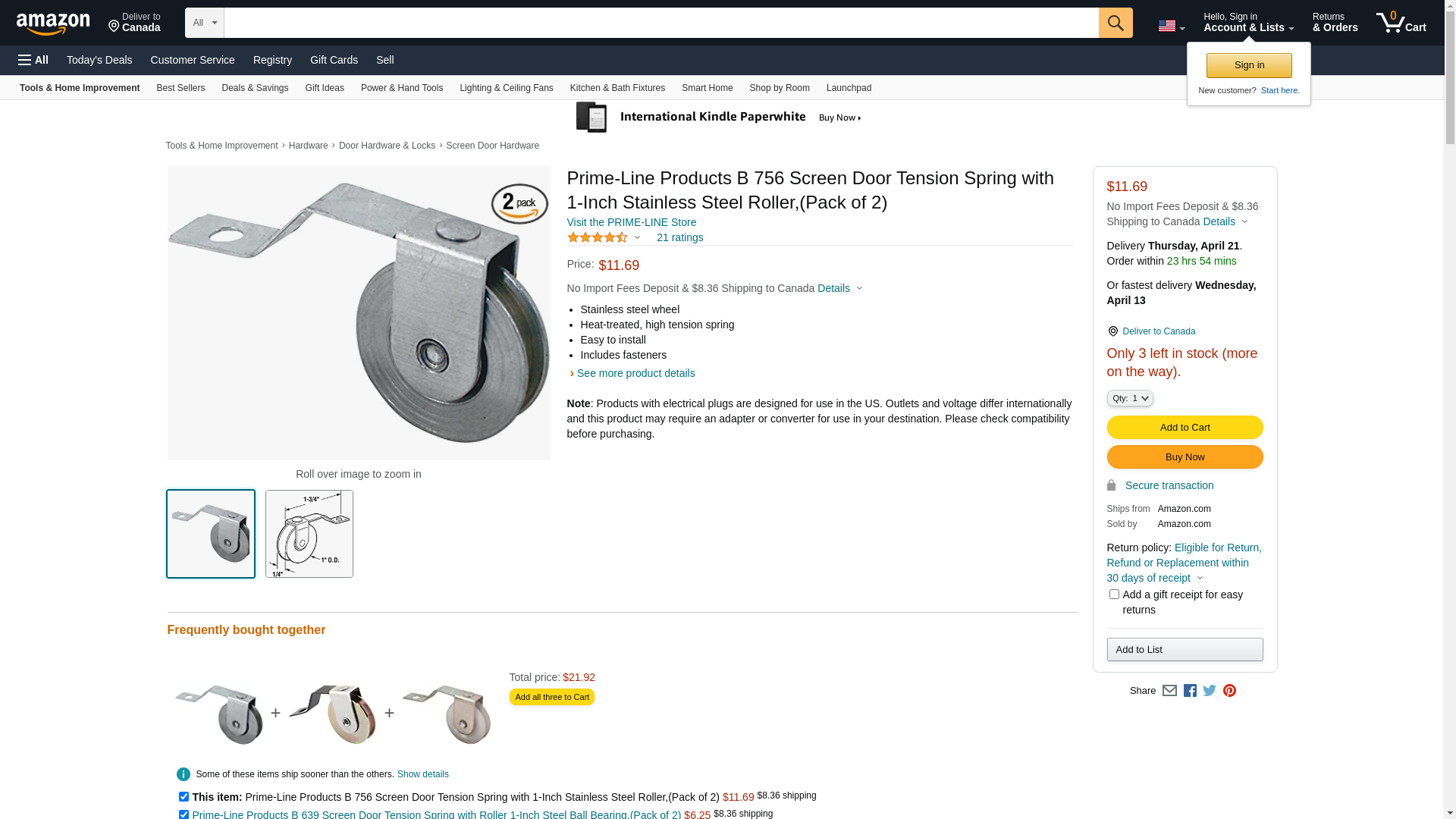The width and height of the screenshot is (1456, 819).
Task: Open the Amazon logo home link
Action: click(53, 24)
